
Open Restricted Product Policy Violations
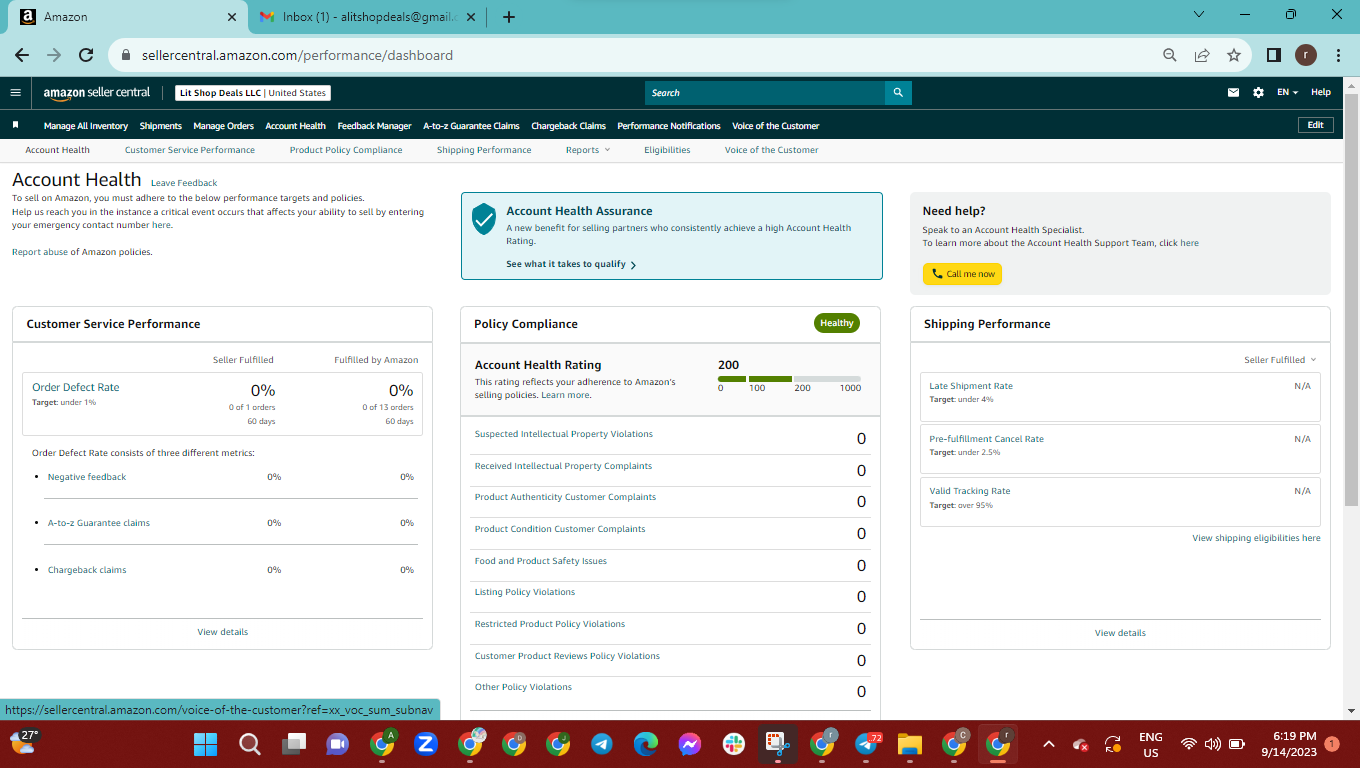[550, 624]
